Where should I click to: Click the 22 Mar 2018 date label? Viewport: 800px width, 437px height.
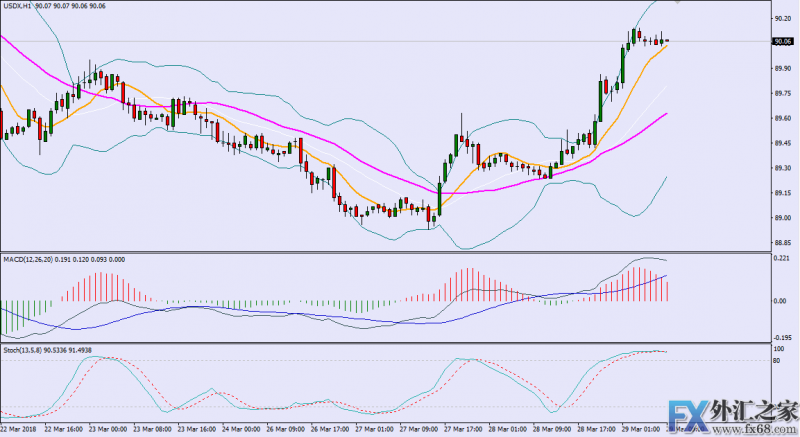(x=21, y=431)
